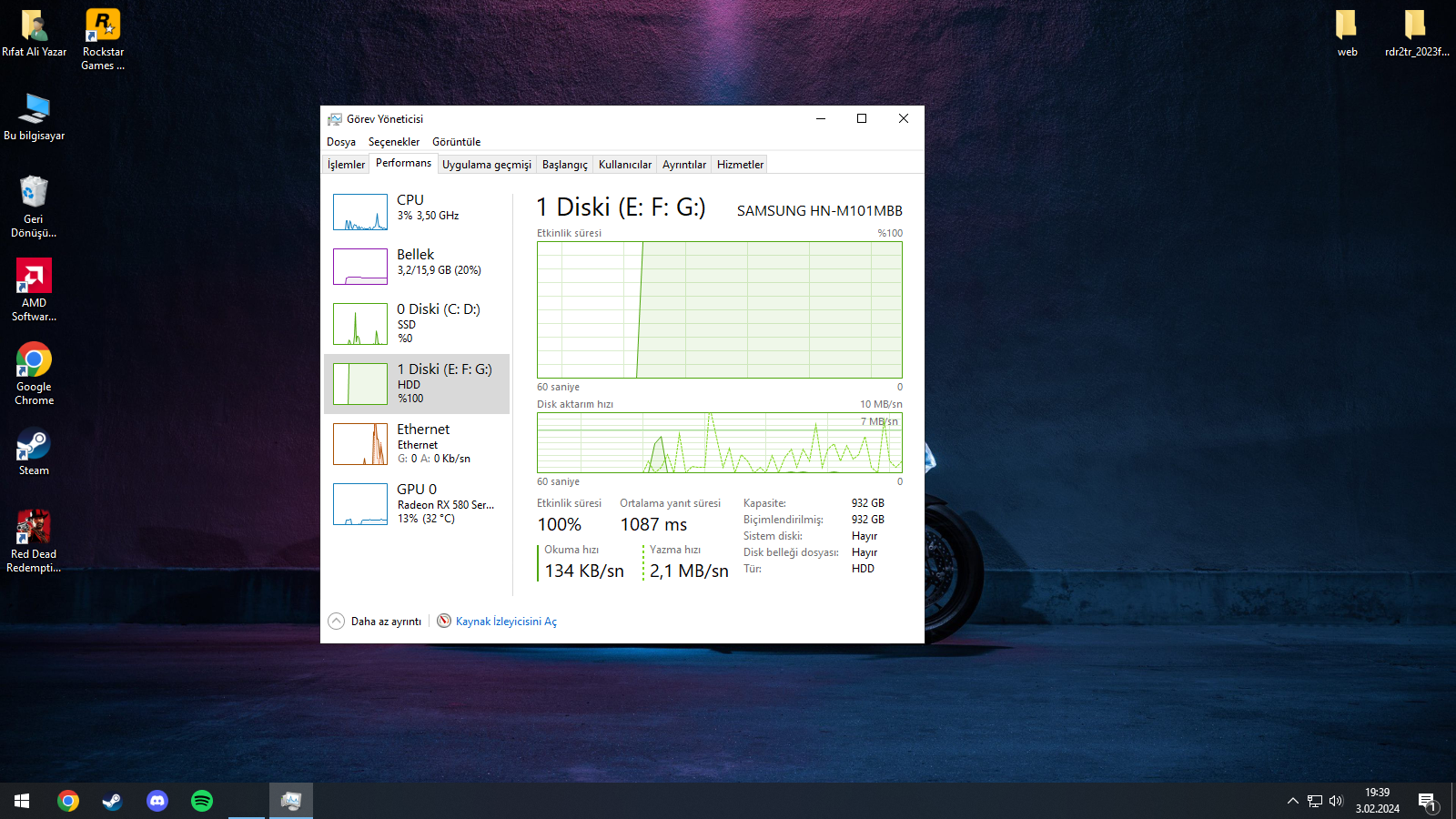Click the Biçimlendirilmiş 932 GB value

pyautogui.click(x=868, y=520)
